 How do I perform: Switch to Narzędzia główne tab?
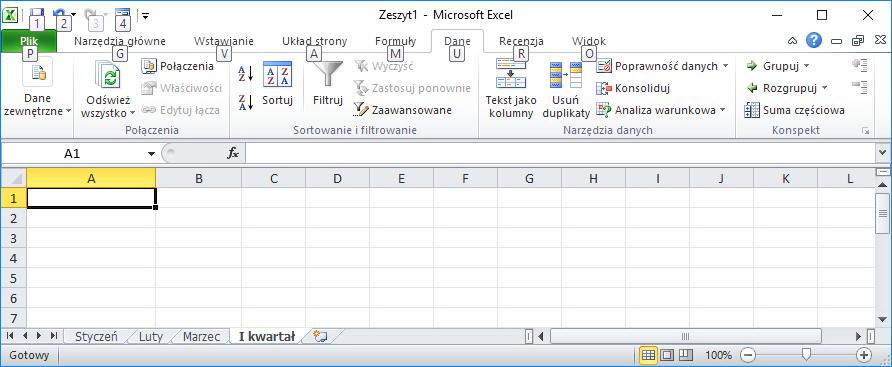[x=120, y=41]
